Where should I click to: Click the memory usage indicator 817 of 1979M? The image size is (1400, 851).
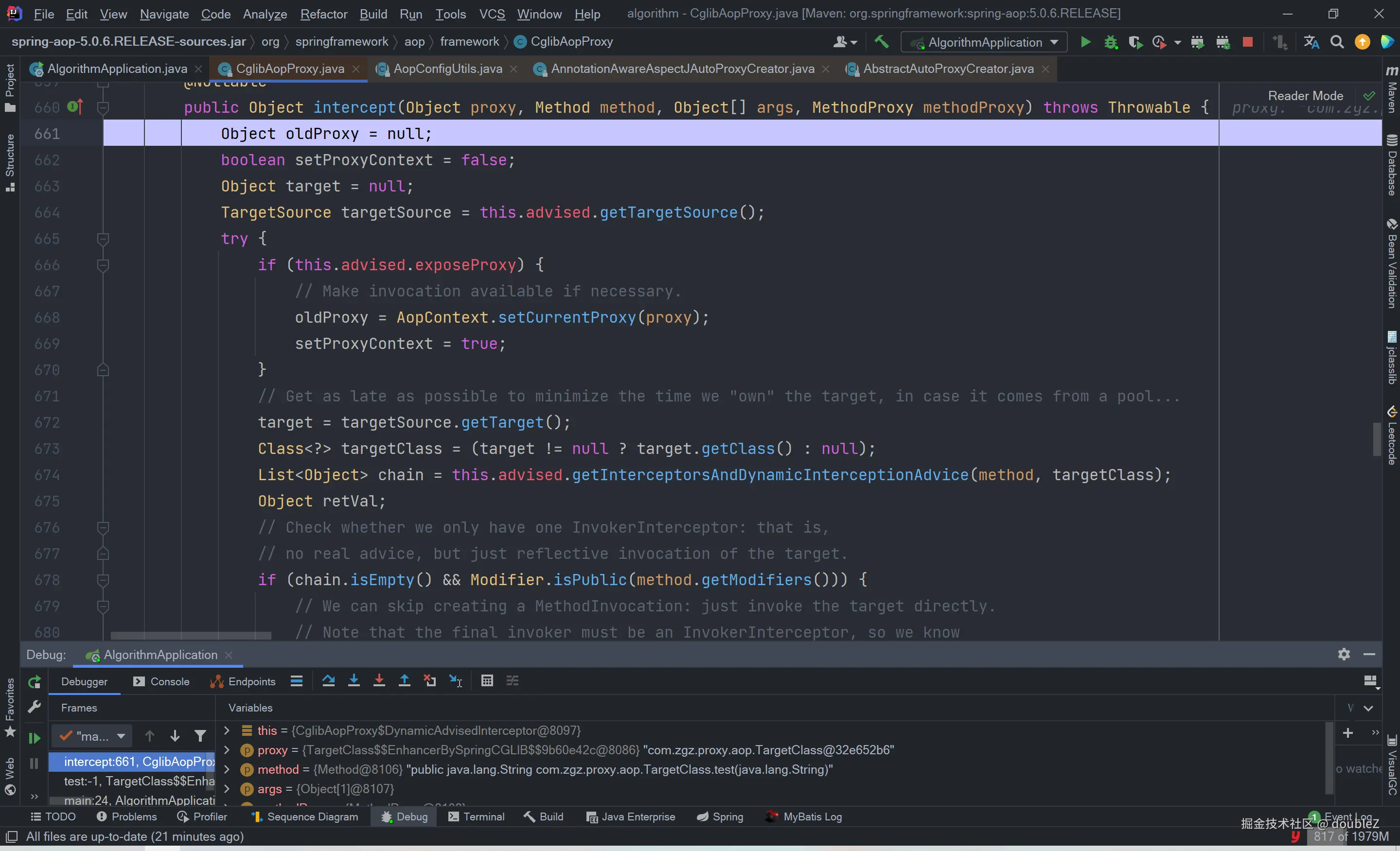[x=1350, y=836]
